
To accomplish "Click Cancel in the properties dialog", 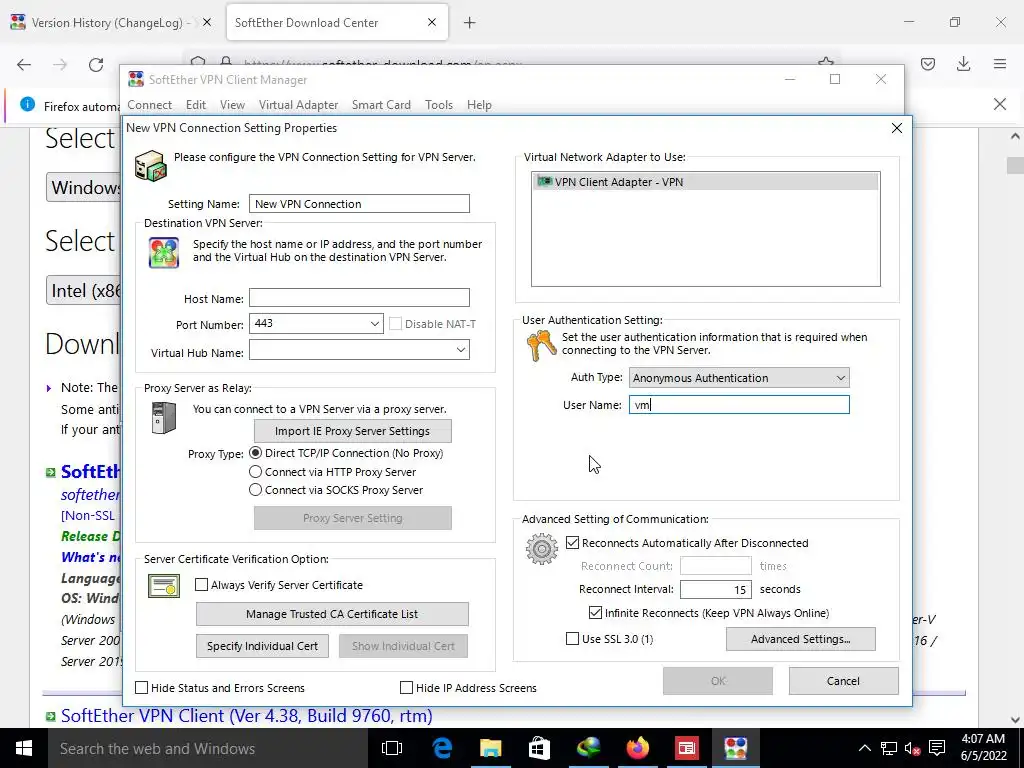I will pyautogui.click(x=843, y=681).
